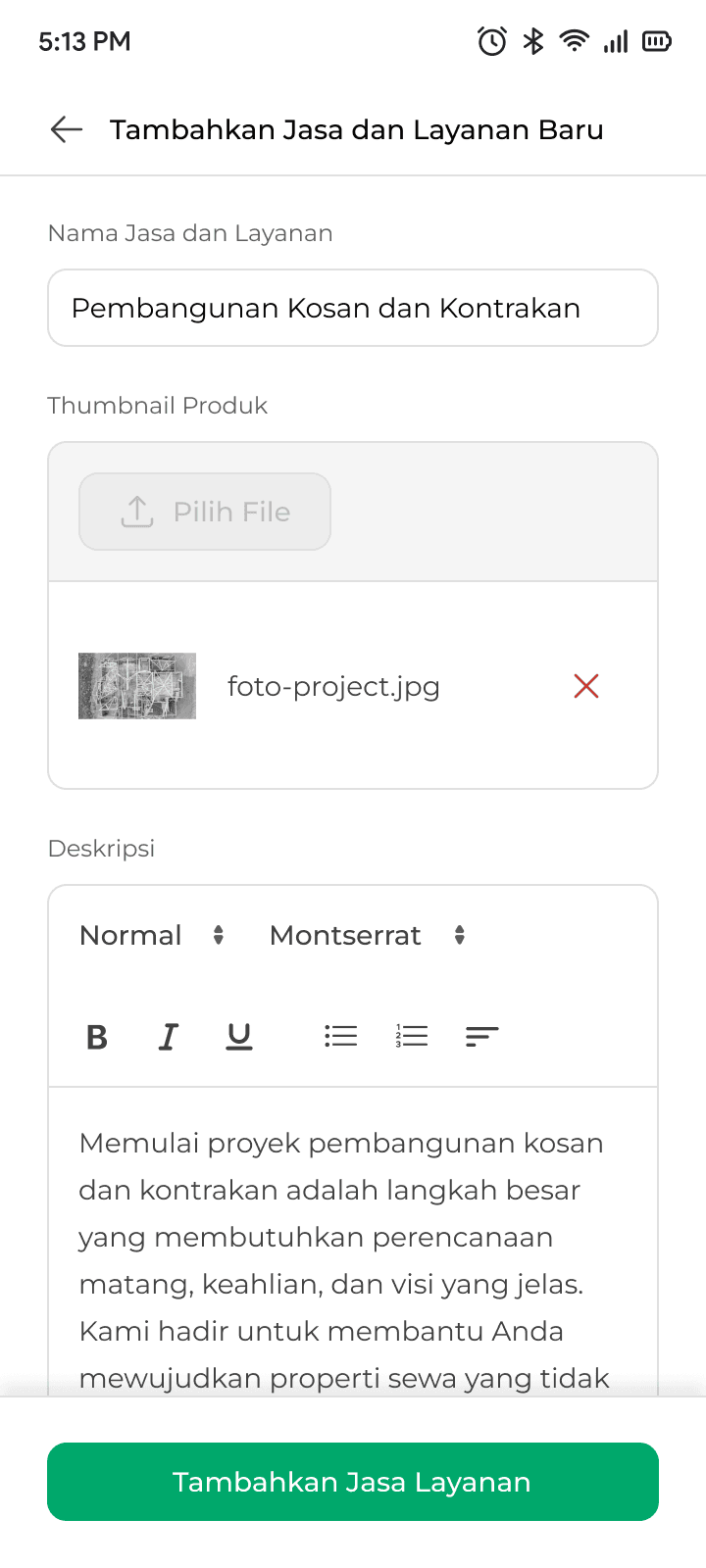This screenshot has width=706, height=1568.
Task: Click the foto-project.jpg file name
Action: tap(333, 686)
